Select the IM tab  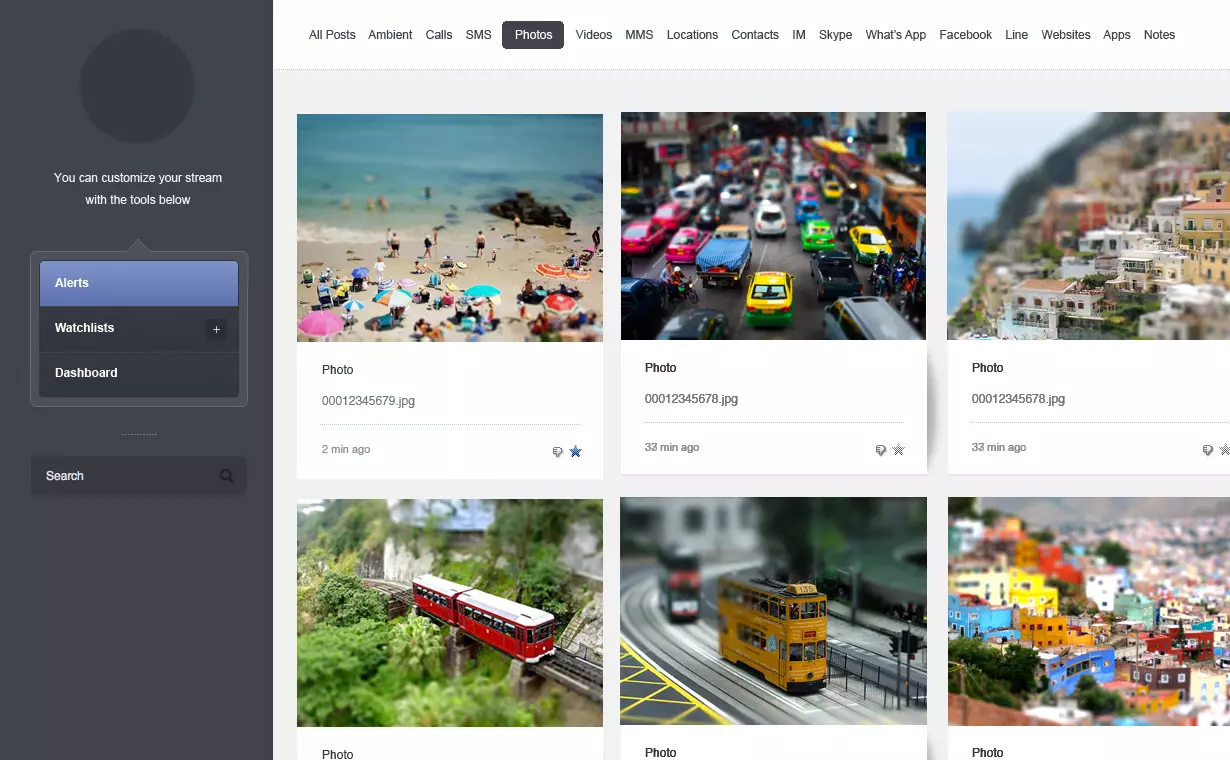click(799, 35)
